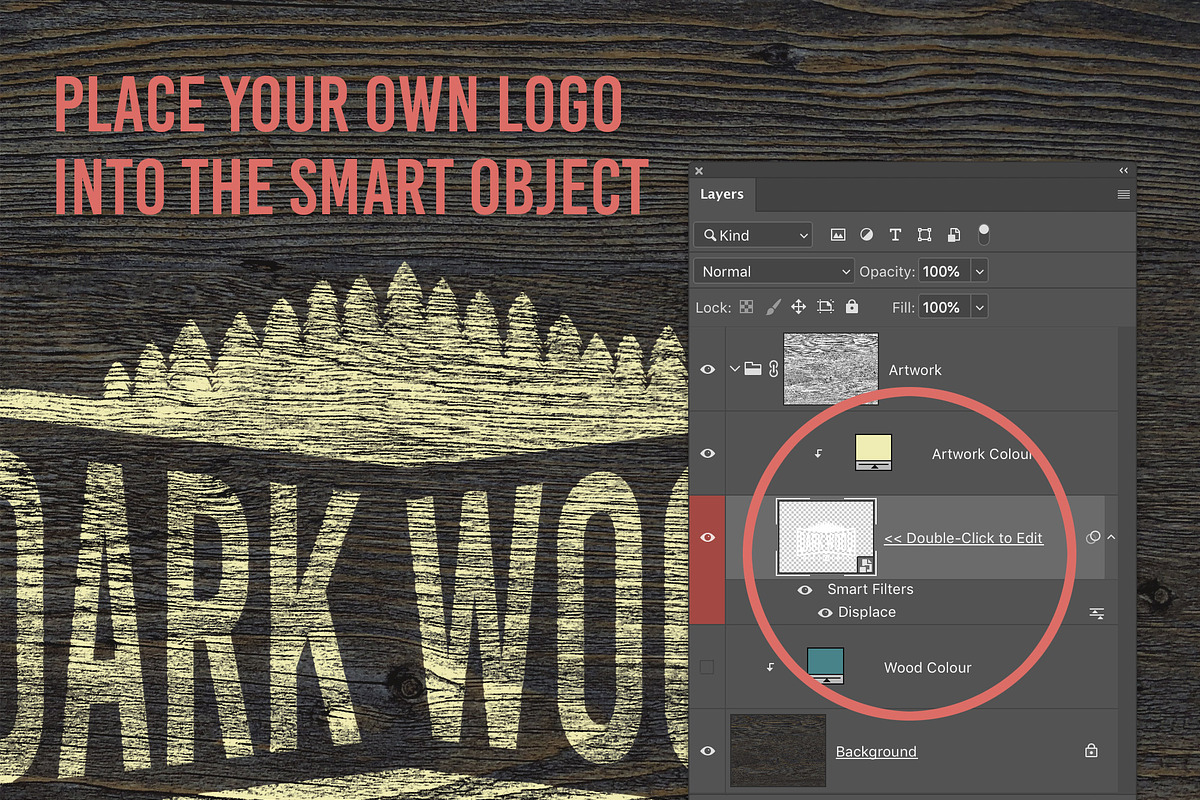The width and height of the screenshot is (1200, 800).
Task: Filter layers by pixel image kind
Action: [x=838, y=235]
